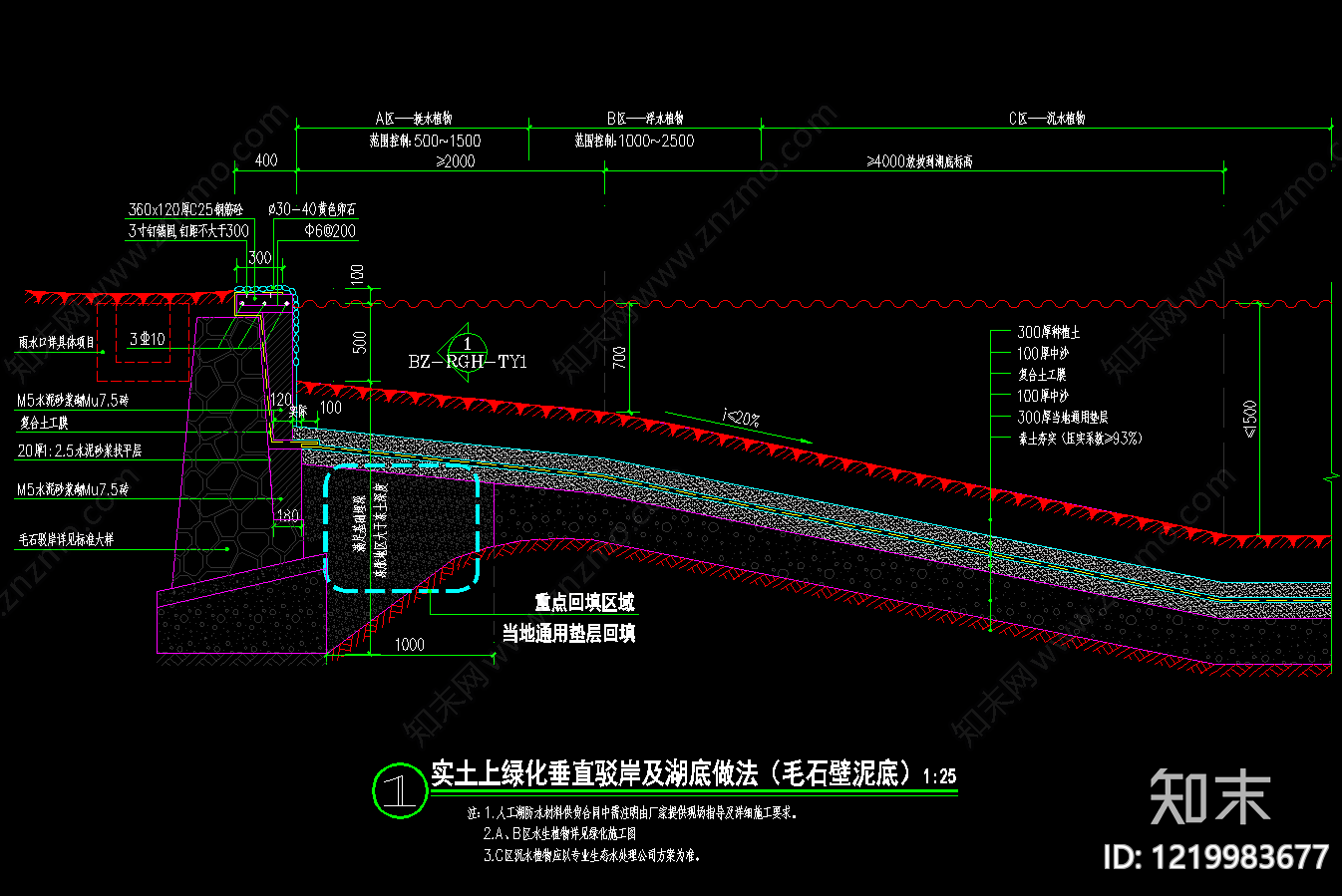Select note 1 about '人工湖防水材料'

634,813
